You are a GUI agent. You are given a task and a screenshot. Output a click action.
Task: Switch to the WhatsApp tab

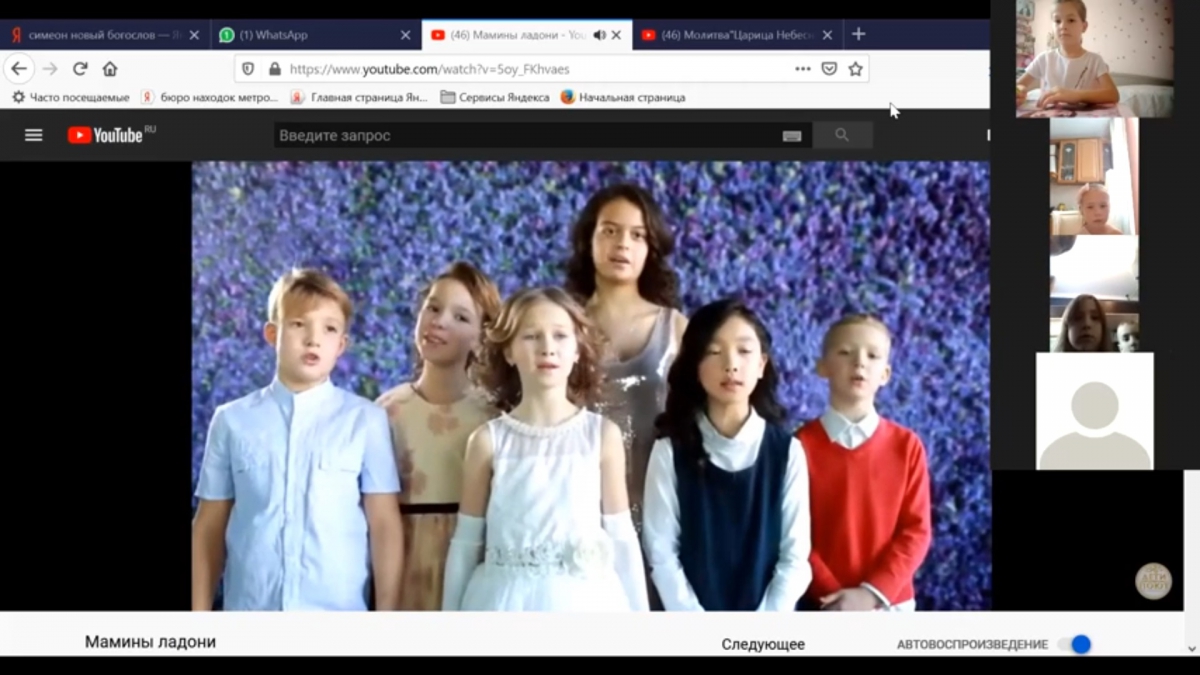[x=315, y=35]
